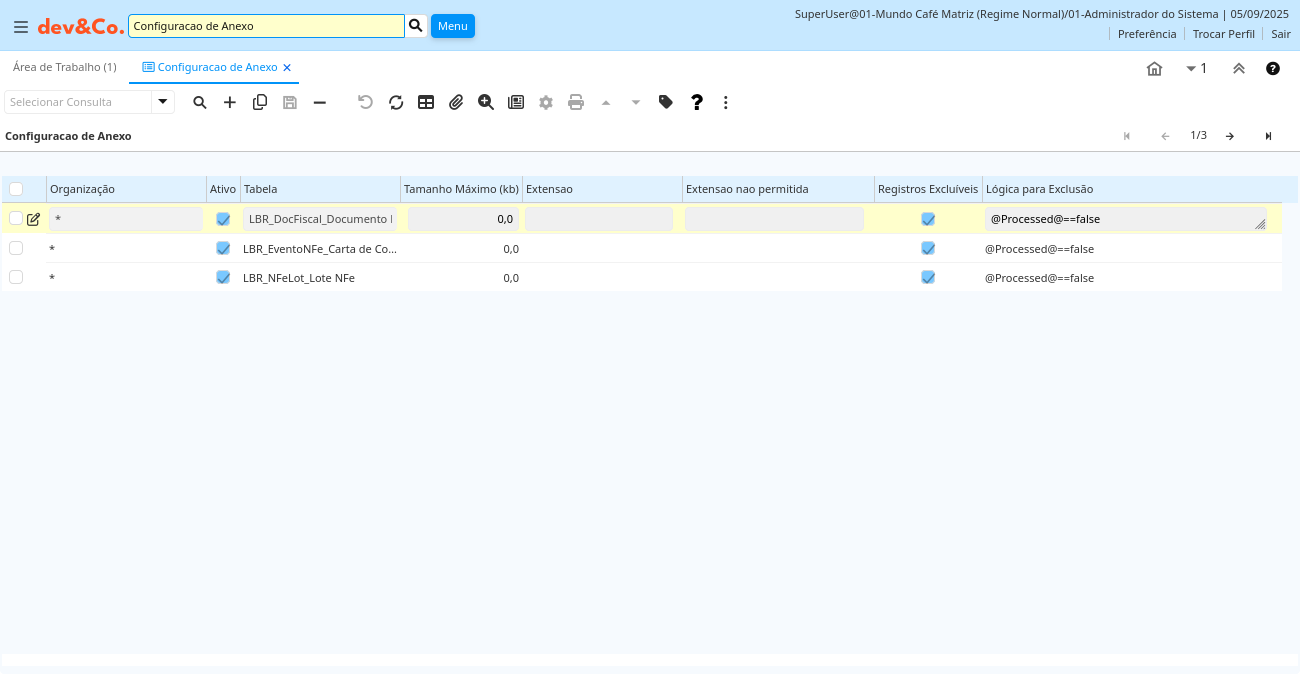The height and width of the screenshot is (674, 1300).
Task: Click the tag icon in toolbar
Action: (666, 102)
